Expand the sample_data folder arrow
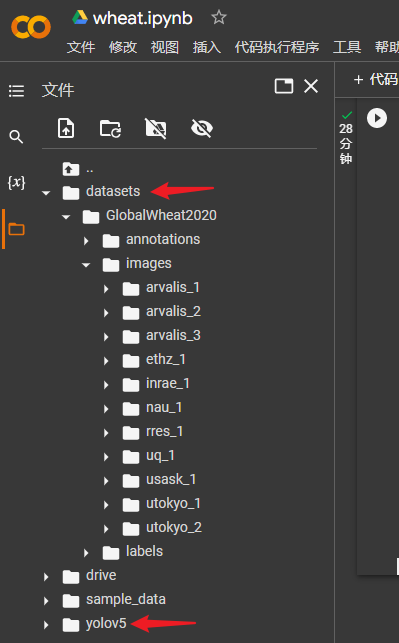 46,601
